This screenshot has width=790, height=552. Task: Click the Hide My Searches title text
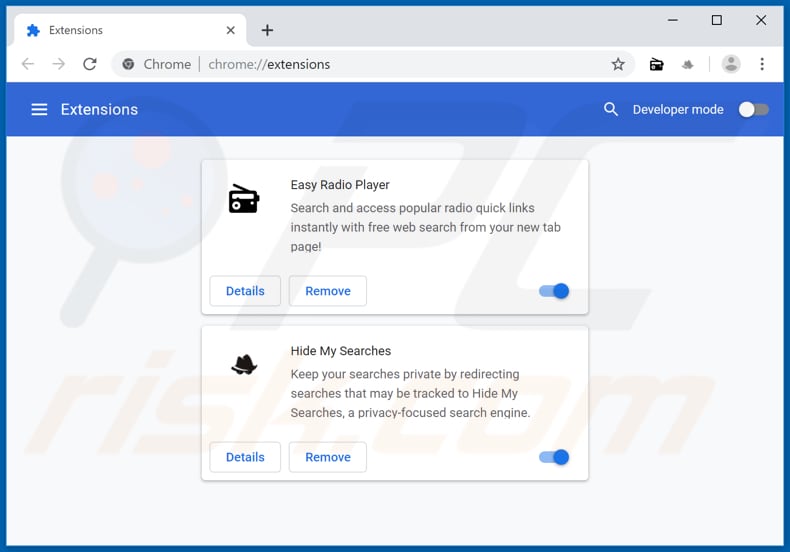[341, 351]
